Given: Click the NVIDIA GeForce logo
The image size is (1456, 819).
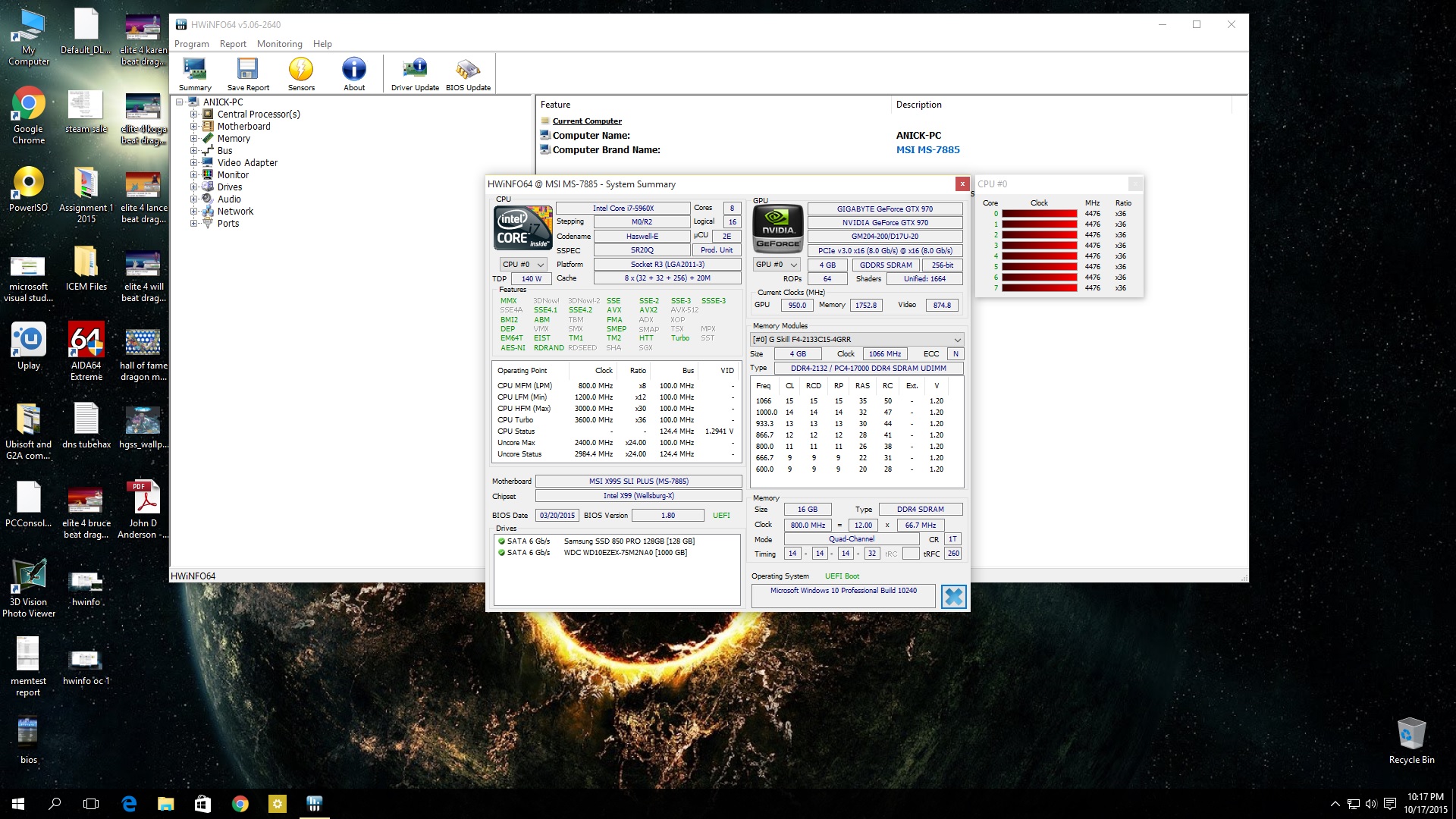Looking at the screenshot, I should tap(777, 227).
